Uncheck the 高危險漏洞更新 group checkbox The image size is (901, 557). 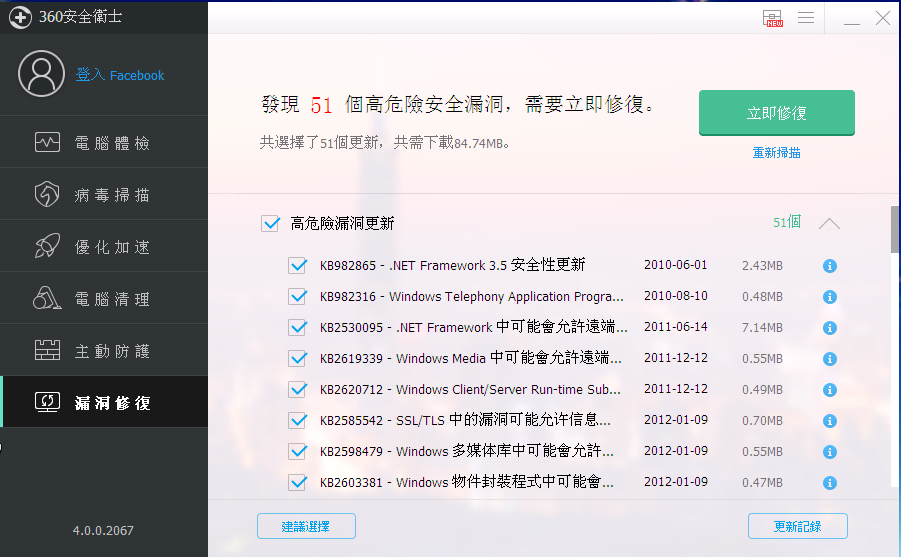[x=270, y=223]
